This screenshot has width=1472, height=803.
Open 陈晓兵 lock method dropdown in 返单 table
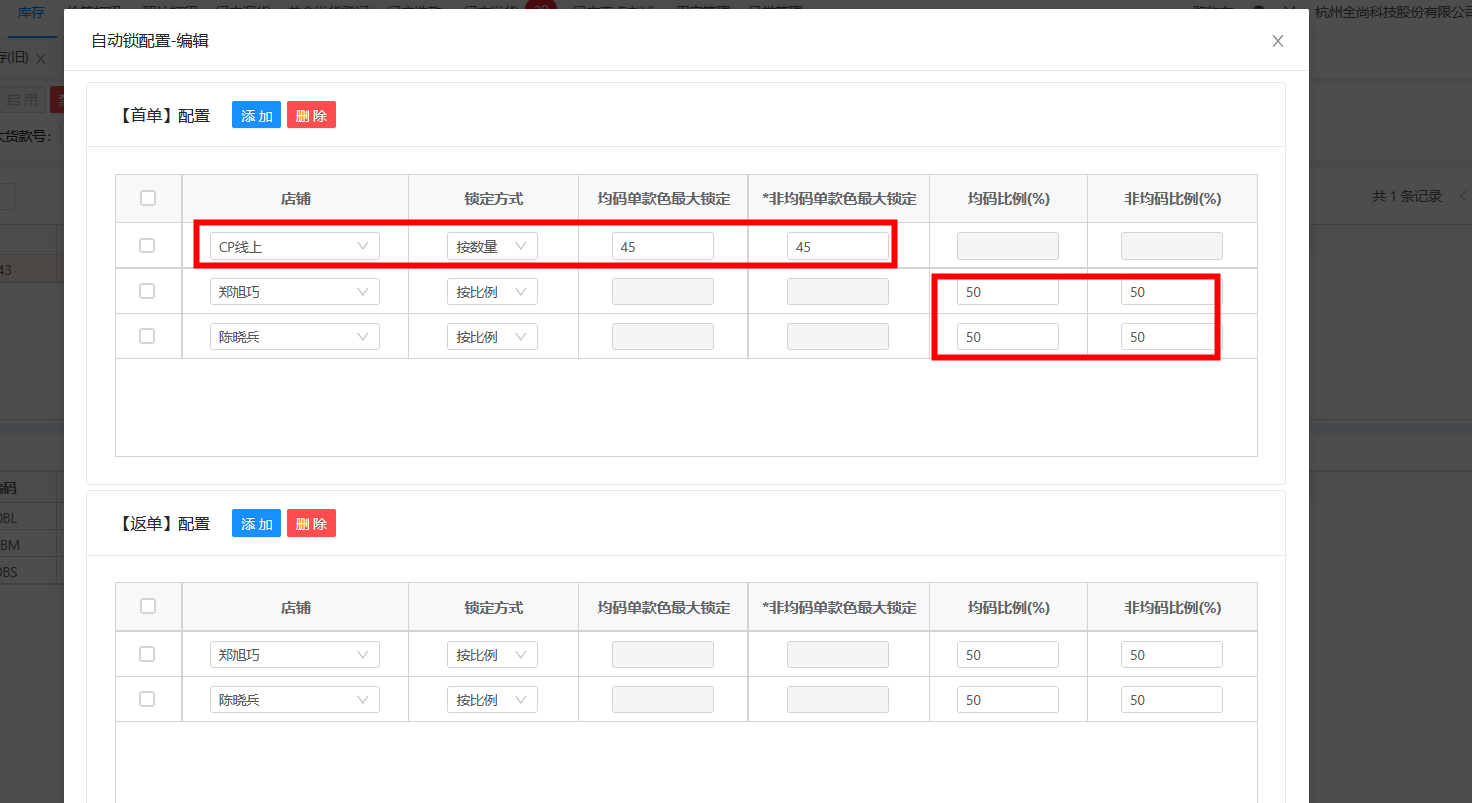tap(491, 700)
